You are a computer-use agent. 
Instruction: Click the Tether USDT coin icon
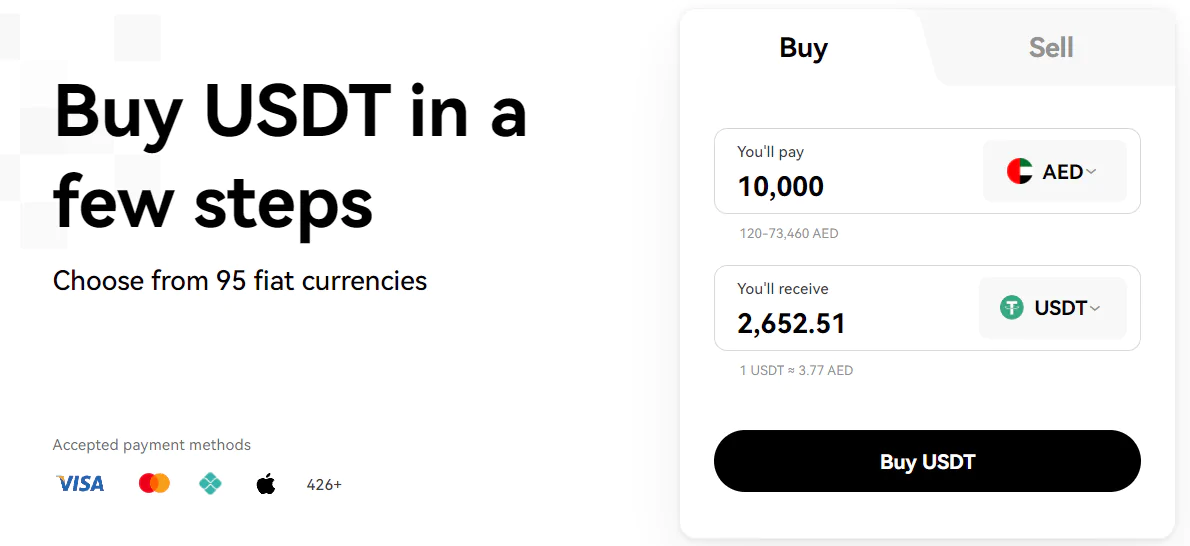pos(1012,308)
